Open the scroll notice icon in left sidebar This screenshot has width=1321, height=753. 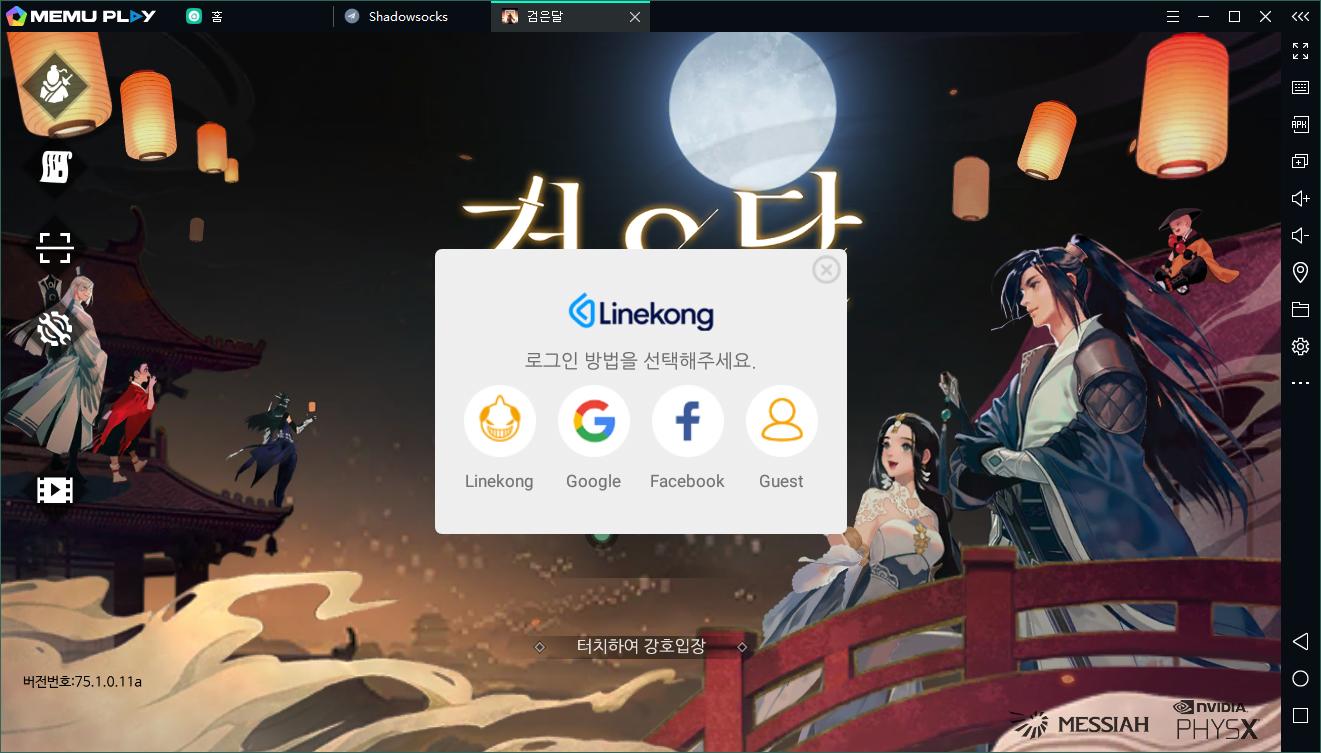pos(55,167)
